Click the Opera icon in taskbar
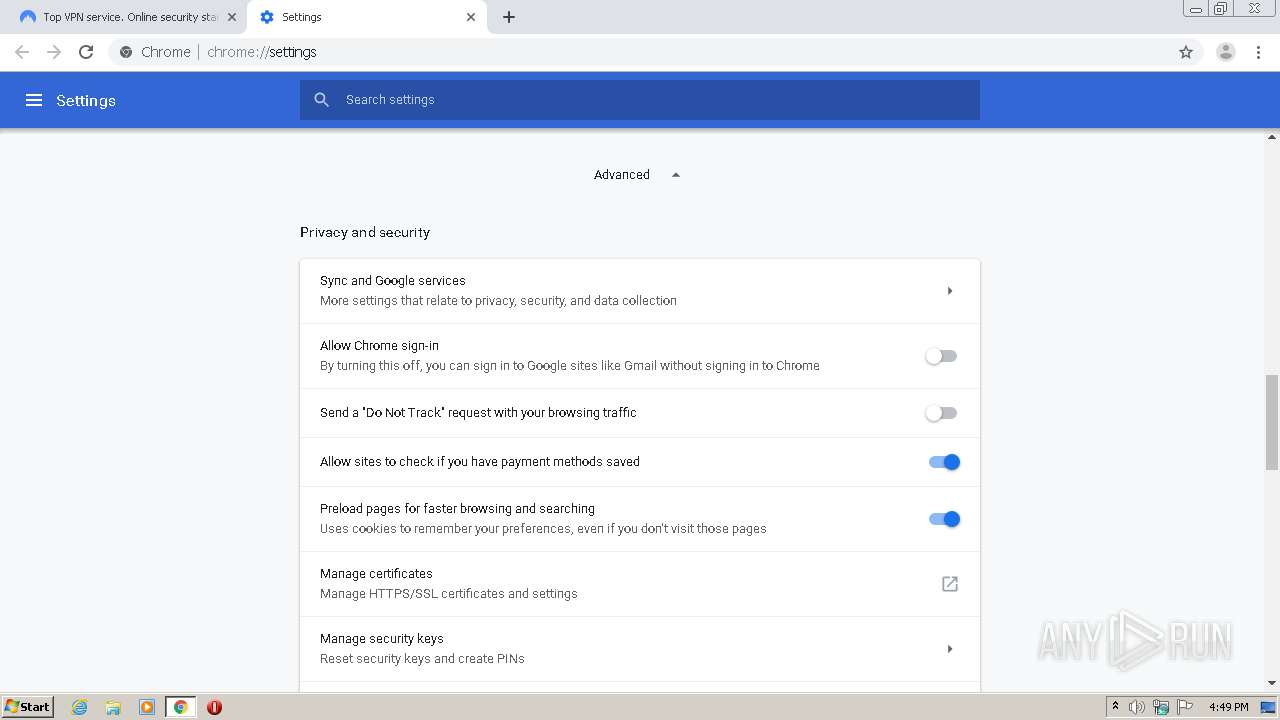 pyautogui.click(x=214, y=707)
